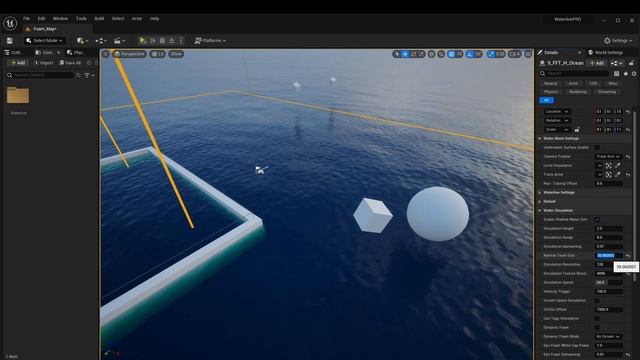Image resolution: width=640 pixels, height=360 pixels.
Task: Click Level Sequence browse-to icon
Action: point(609,165)
